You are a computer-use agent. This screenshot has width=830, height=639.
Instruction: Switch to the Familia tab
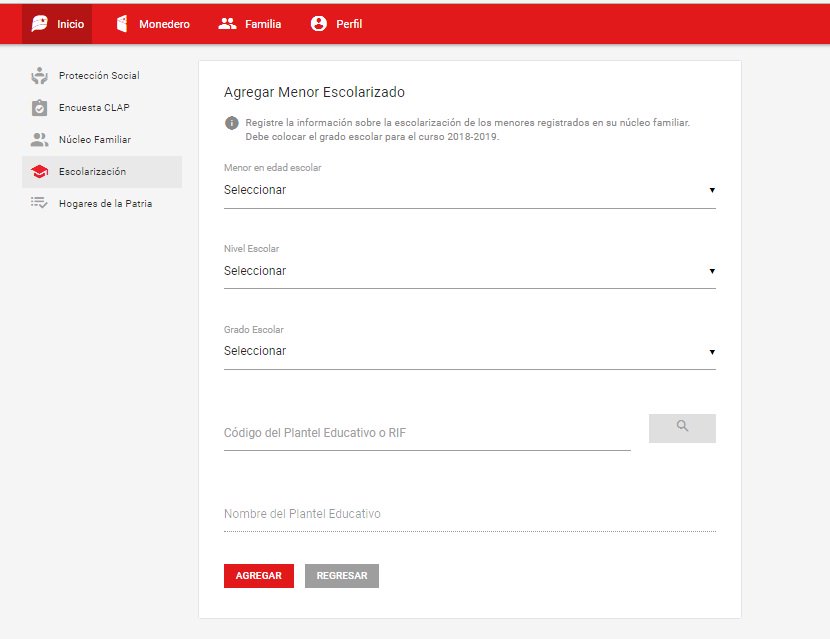(250, 24)
